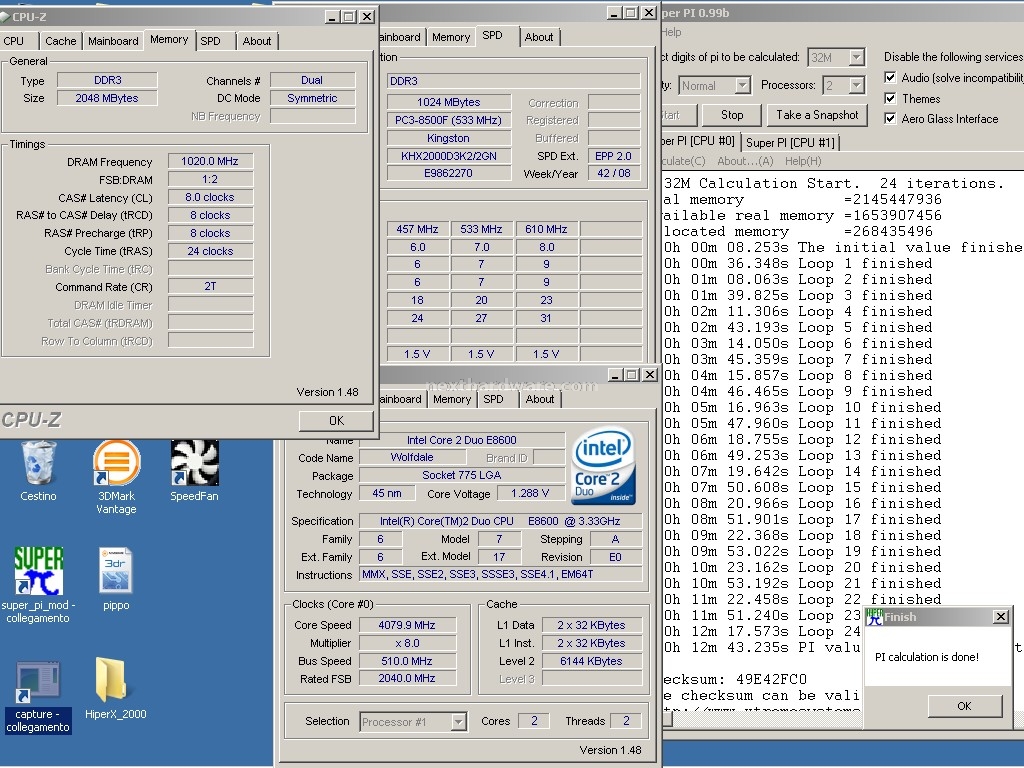1024x768 pixels.
Task: Click the Size 2048 MBytes value
Action: (x=107, y=98)
